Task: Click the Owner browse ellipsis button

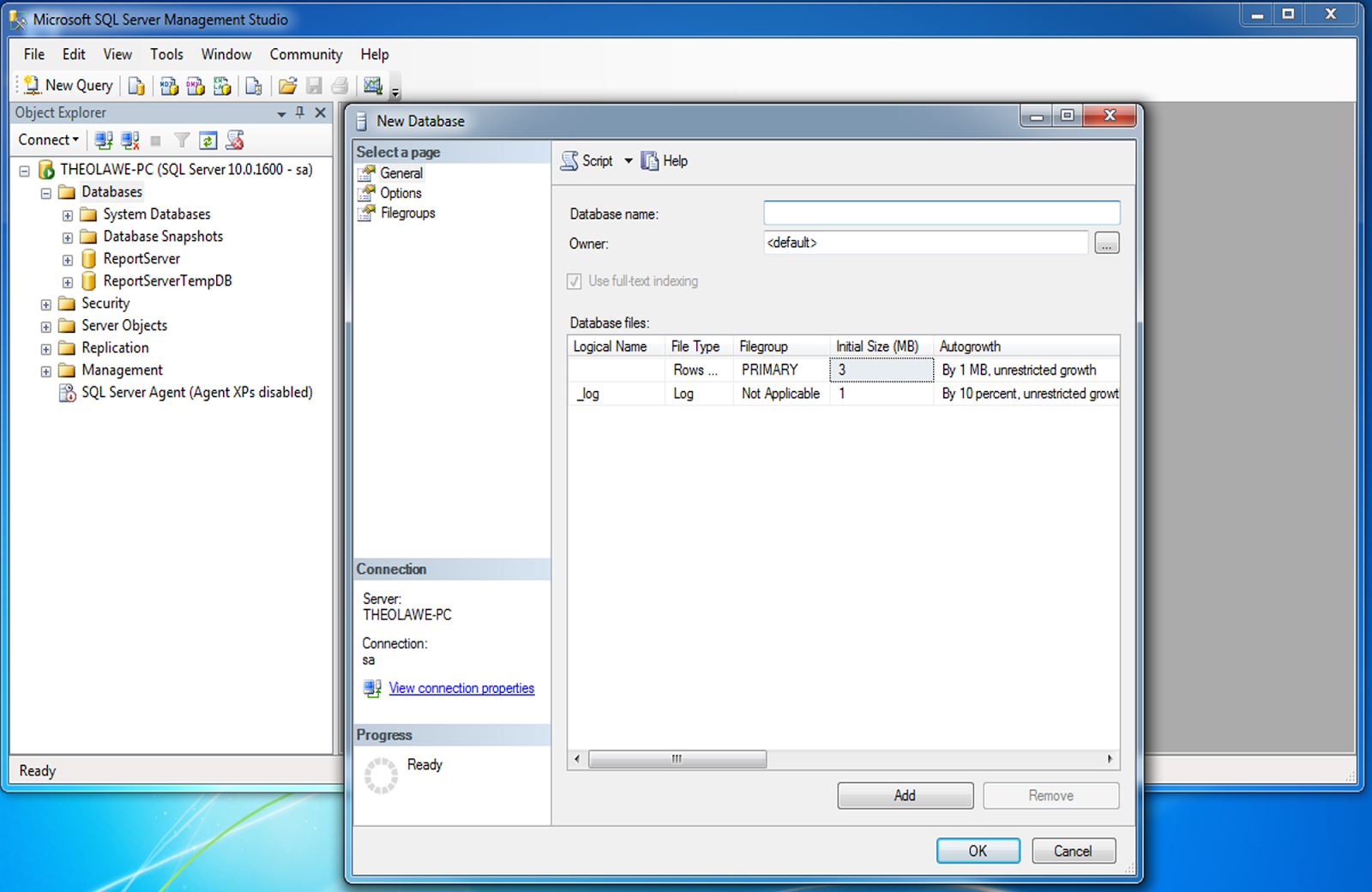Action: click(1107, 243)
